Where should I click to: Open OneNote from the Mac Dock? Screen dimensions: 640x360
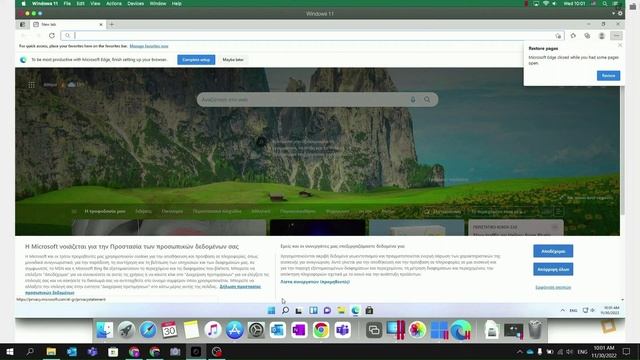pyautogui.click(x=299, y=330)
